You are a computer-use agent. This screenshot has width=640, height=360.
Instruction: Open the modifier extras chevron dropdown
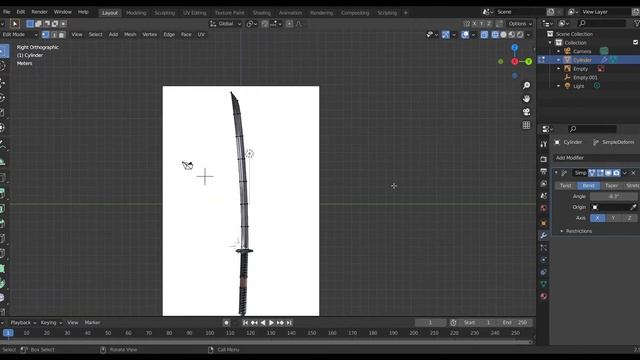625,173
